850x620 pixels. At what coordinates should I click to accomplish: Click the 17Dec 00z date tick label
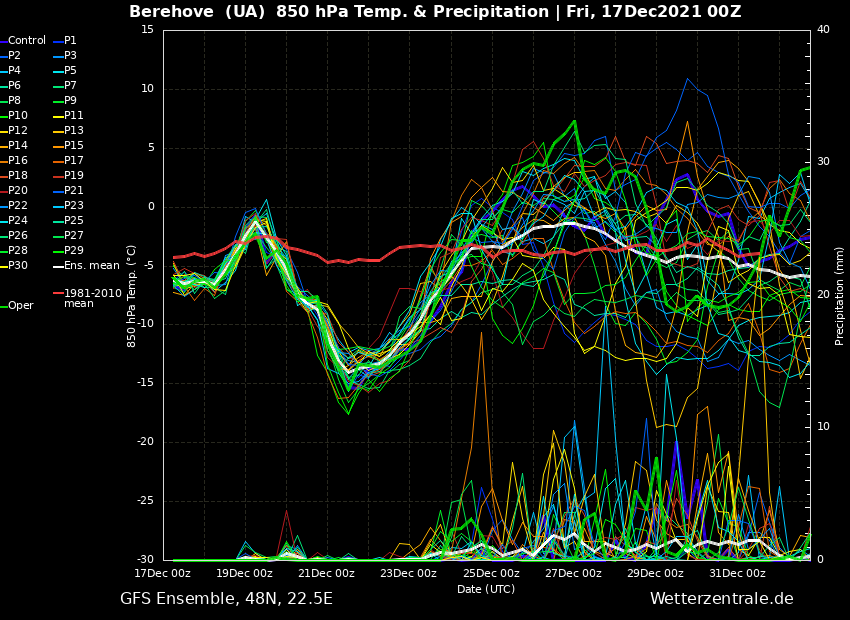(x=163, y=573)
